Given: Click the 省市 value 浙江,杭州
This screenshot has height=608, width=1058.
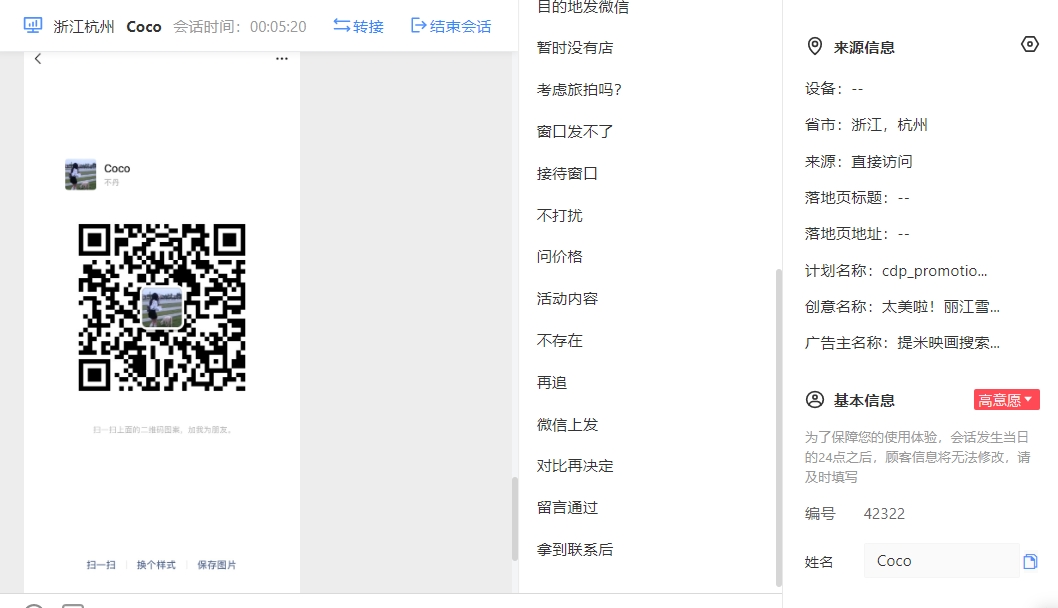Looking at the screenshot, I should coord(889,125).
